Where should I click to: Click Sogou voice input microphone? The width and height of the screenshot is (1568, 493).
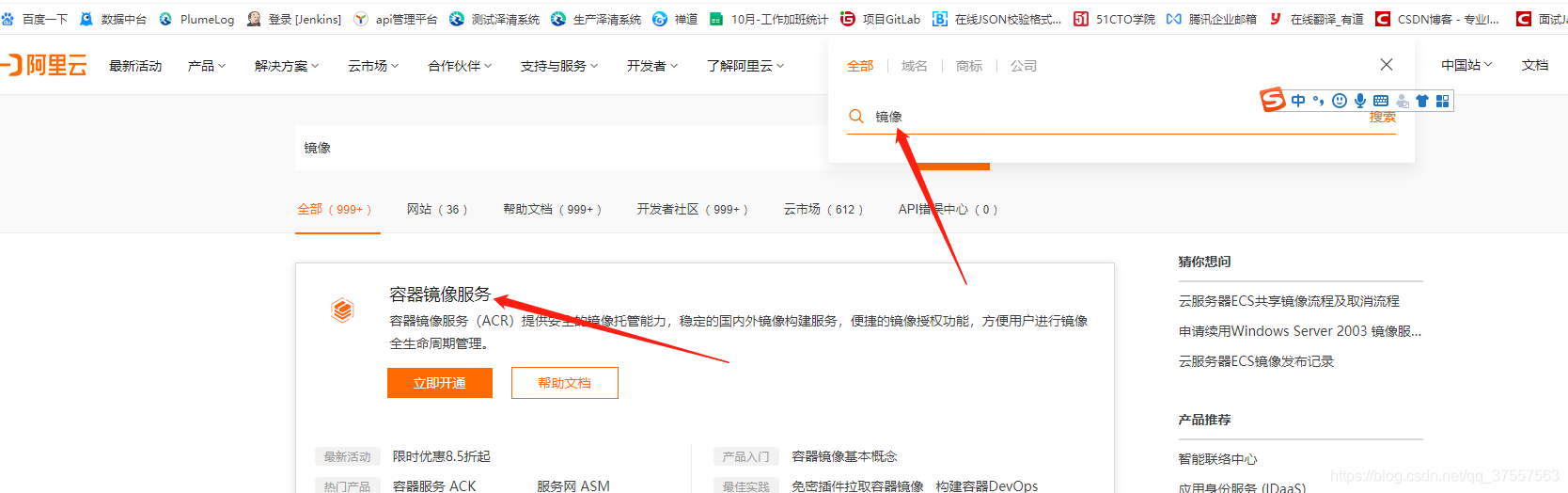tap(1360, 101)
